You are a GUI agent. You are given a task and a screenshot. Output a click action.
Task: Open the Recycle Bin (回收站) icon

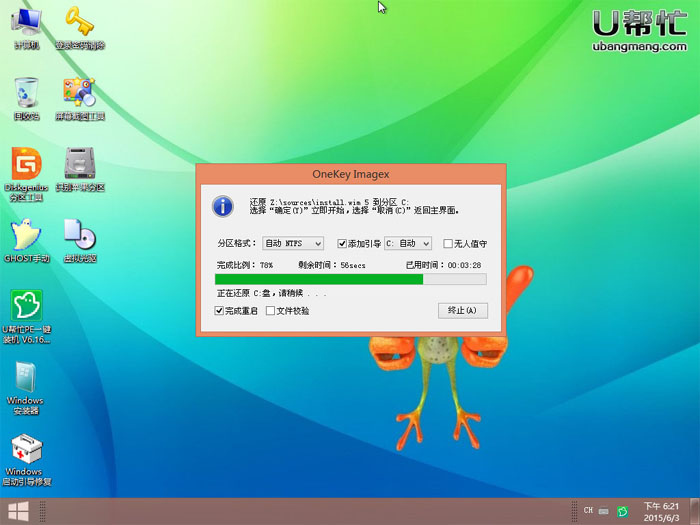26,93
